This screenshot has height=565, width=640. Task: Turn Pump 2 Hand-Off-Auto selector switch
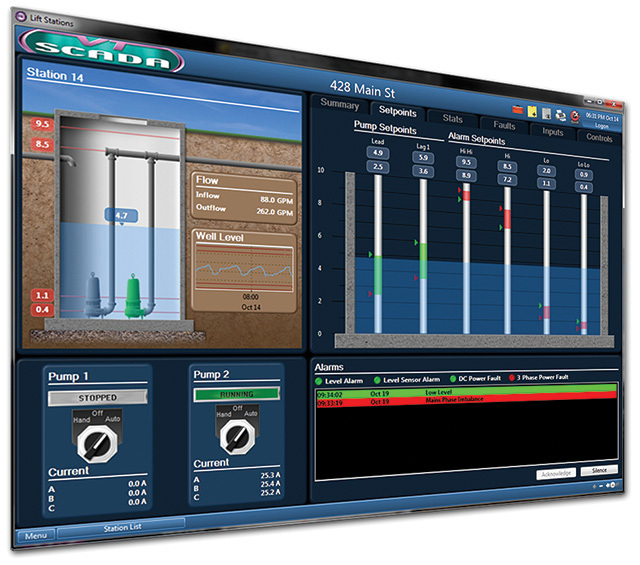point(237,435)
